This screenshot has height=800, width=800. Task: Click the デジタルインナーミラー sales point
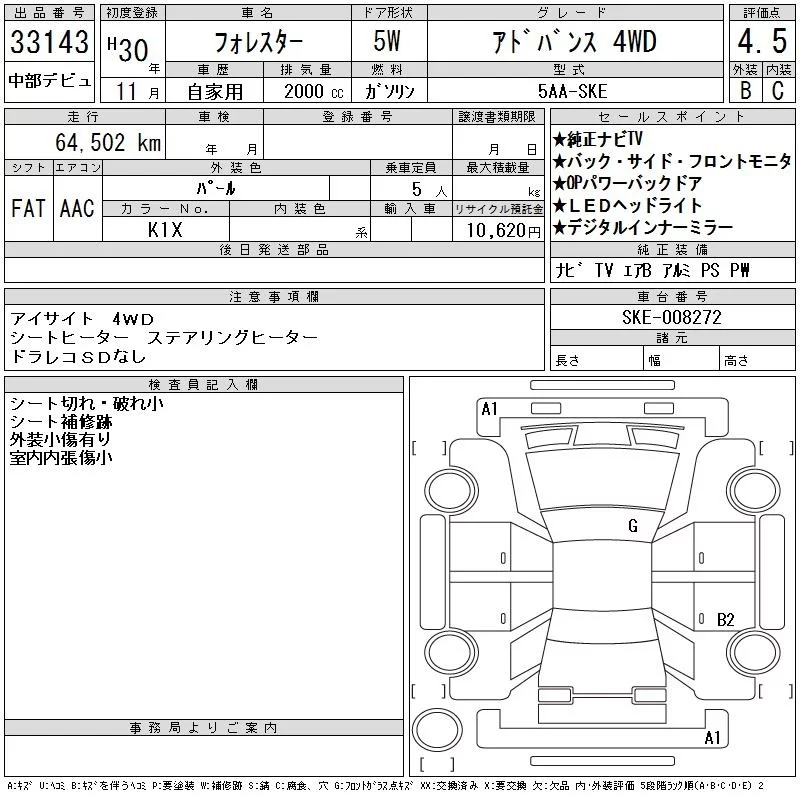point(643,228)
